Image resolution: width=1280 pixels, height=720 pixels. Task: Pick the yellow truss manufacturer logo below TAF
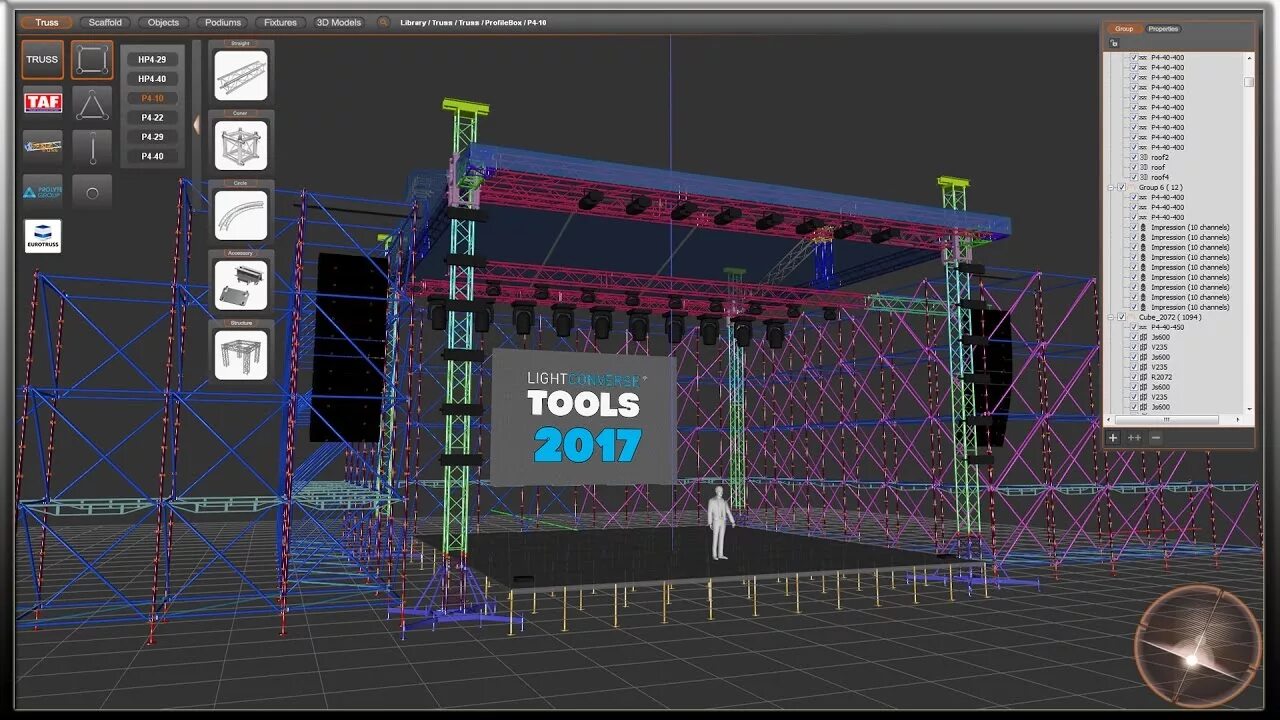coord(43,146)
